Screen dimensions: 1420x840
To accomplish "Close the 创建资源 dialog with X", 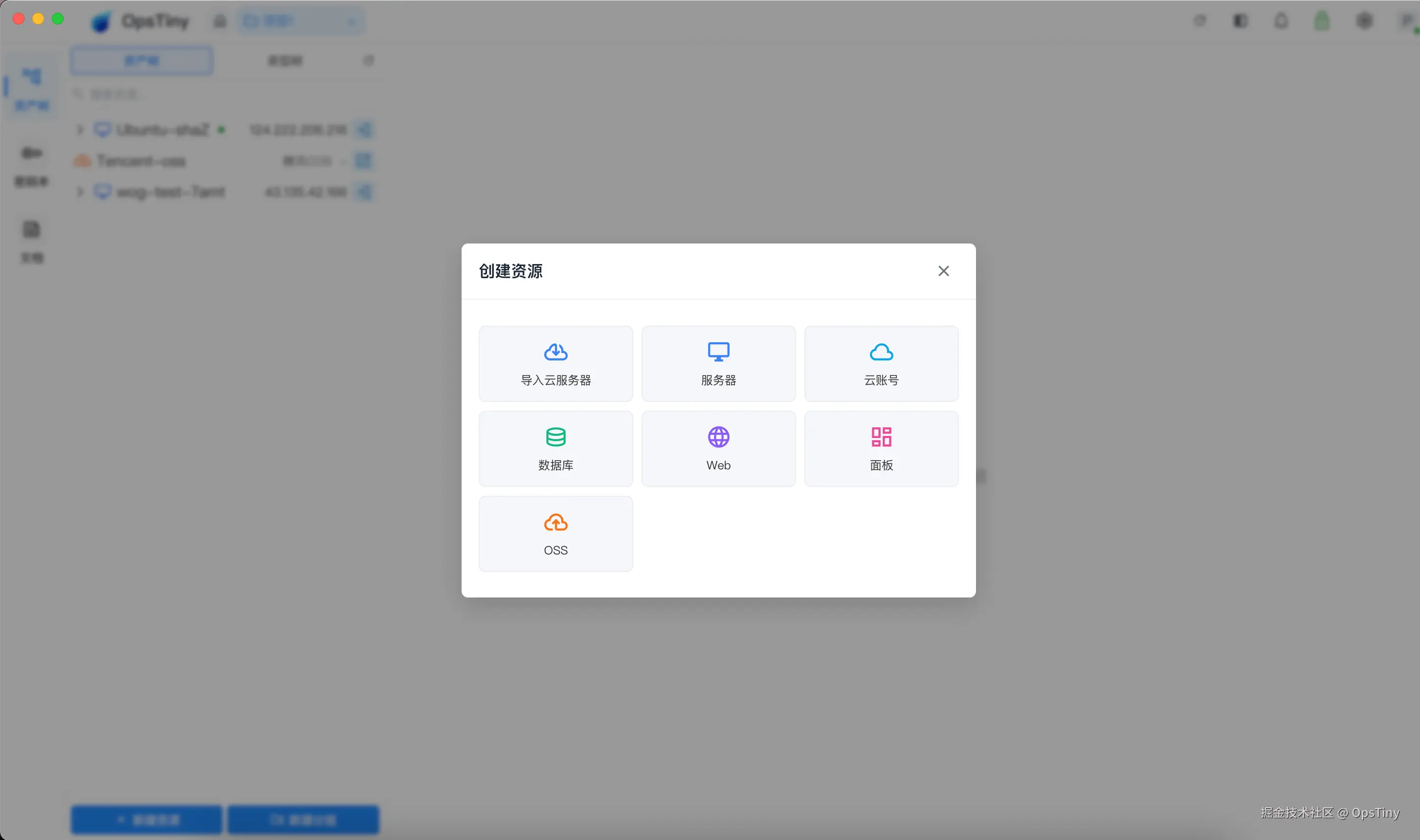I will point(943,271).
